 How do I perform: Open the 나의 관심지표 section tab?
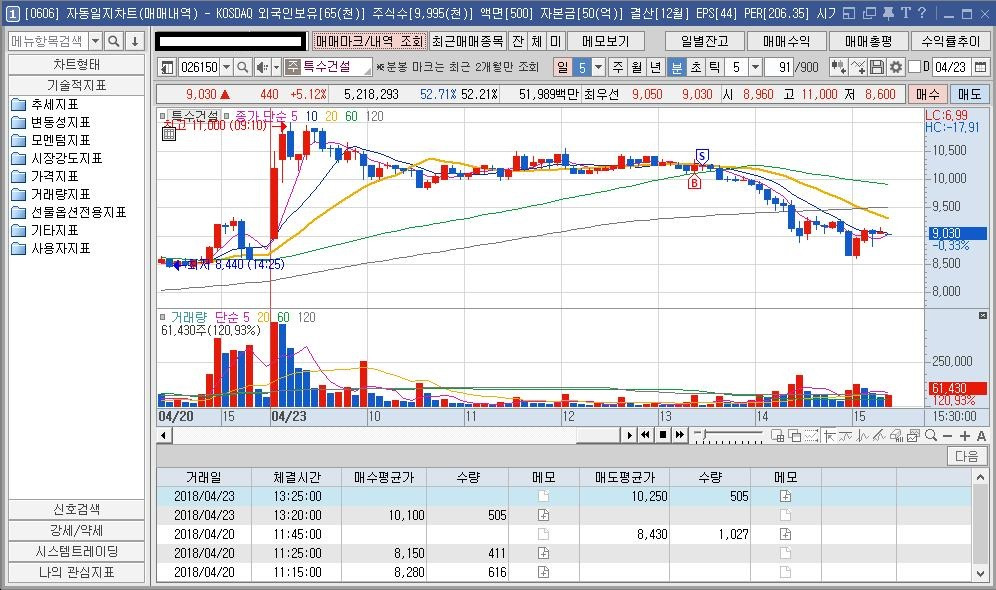(76, 572)
